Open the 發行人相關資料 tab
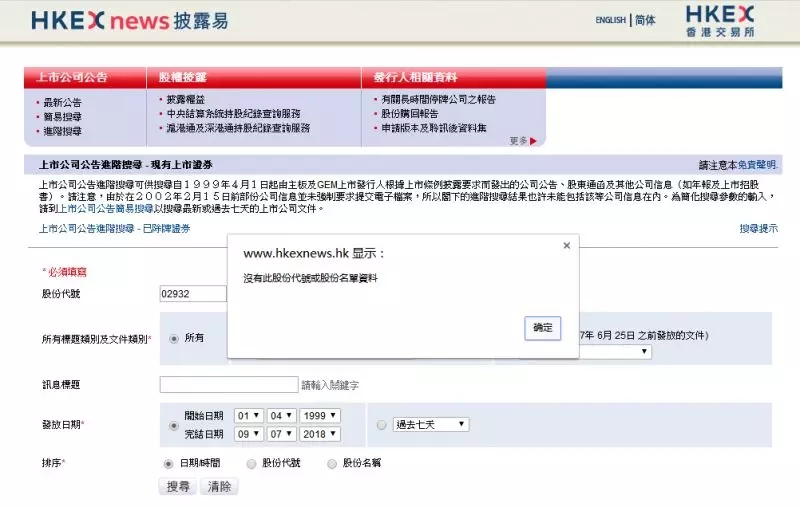The width and height of the screenshot is (800, 507). [x=415, y=78]
